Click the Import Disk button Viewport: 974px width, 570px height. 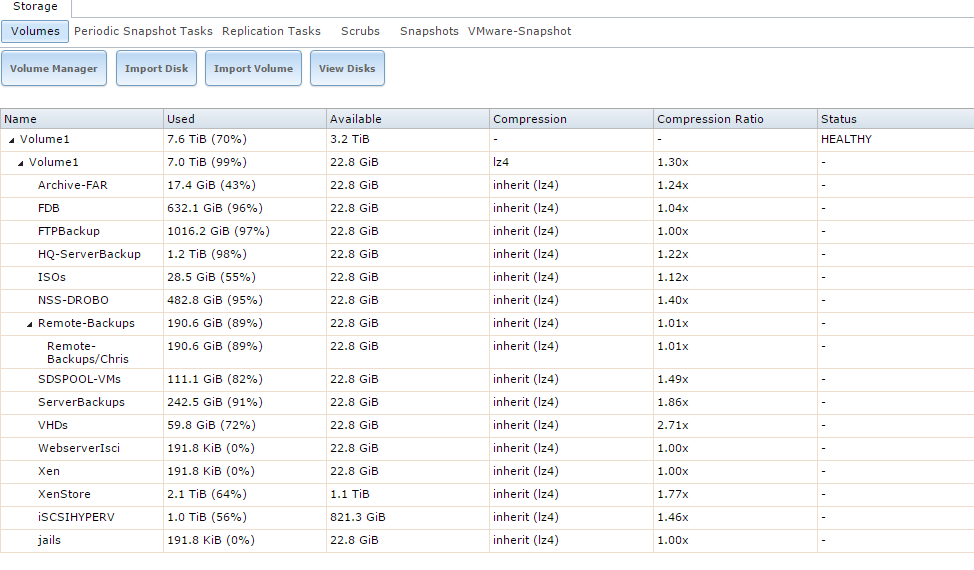click(157, 68)
